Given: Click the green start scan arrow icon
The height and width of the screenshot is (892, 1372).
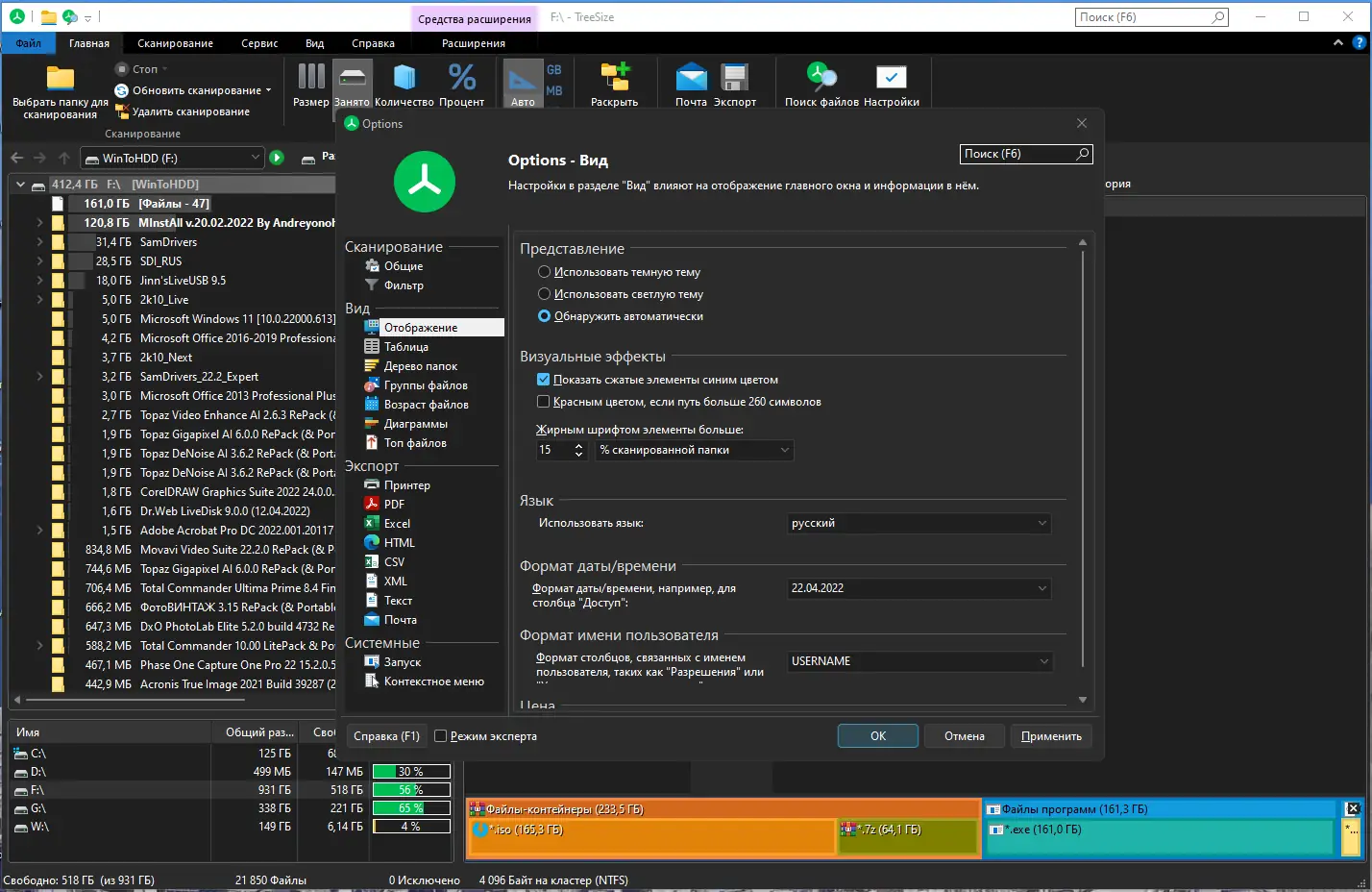Looking at the screenshot, I should pyautogui.click(x=277, y=158).
